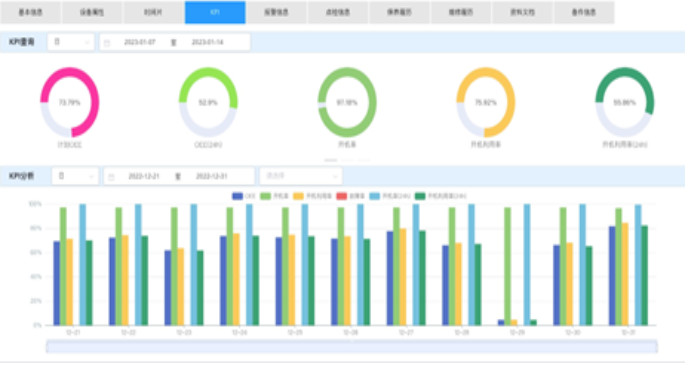
Task: Toggle the yellow 开机利用率 legend series
Action: coord(312,196)
